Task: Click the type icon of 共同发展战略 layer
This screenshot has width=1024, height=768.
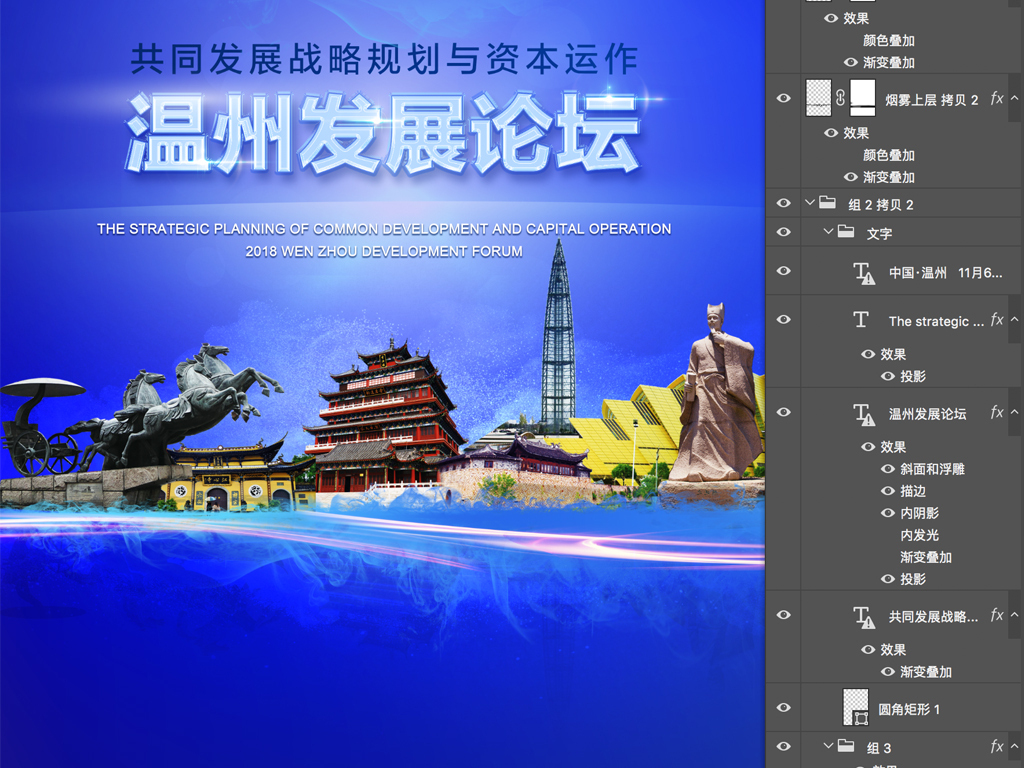Action: 864,617
